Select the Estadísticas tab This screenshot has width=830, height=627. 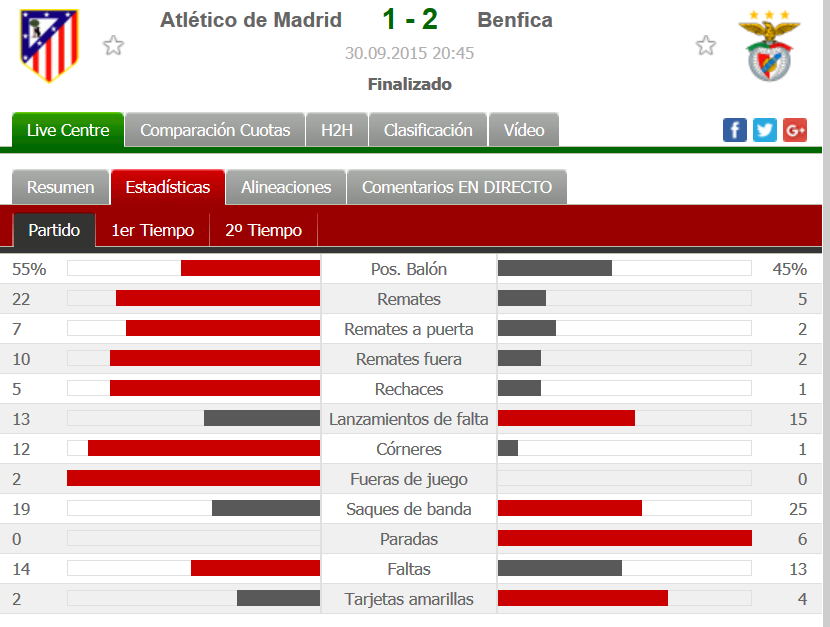[168, 187]
